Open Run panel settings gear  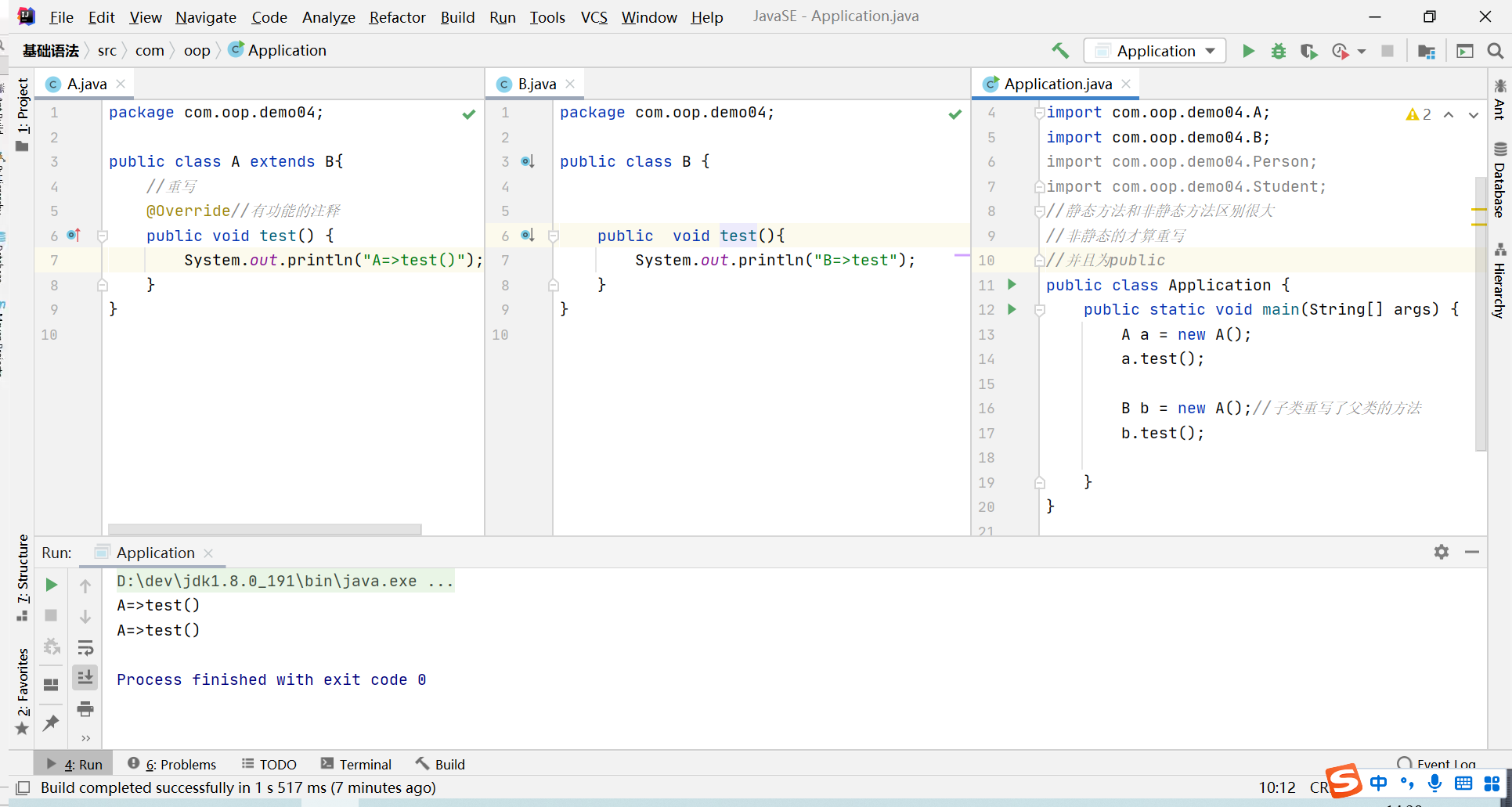click(1441, 552)
